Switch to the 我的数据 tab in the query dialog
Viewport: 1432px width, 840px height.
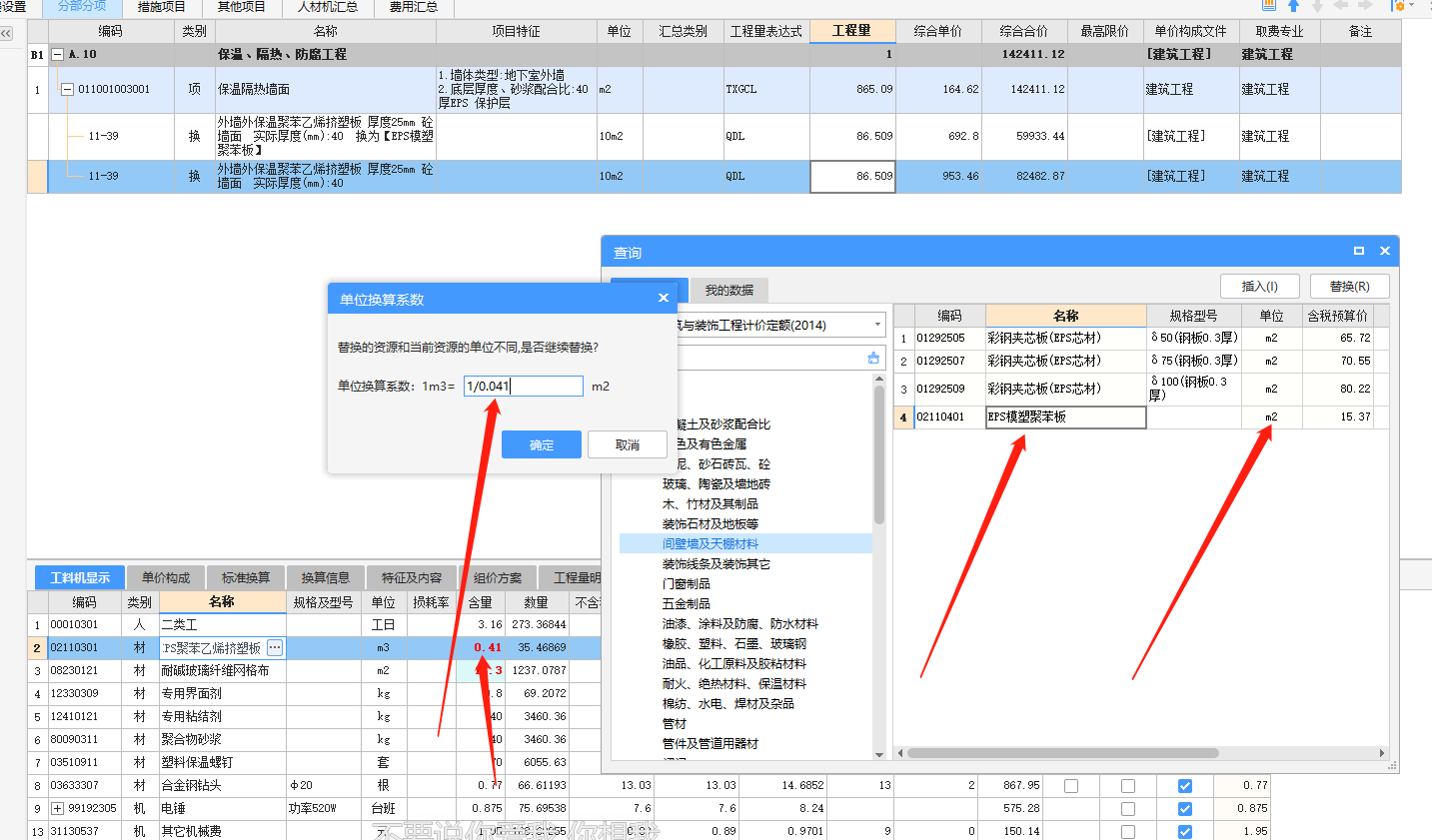coord(727,289)
